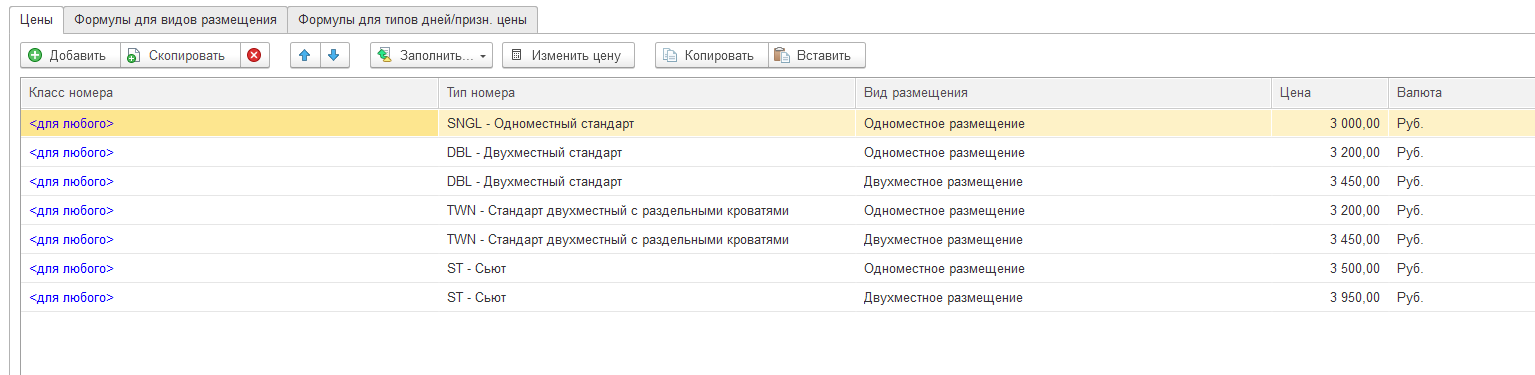This screenshot has height=375, width=1535.
Task: Sort by Тип номера column header
Action: [x=647, y=92]
